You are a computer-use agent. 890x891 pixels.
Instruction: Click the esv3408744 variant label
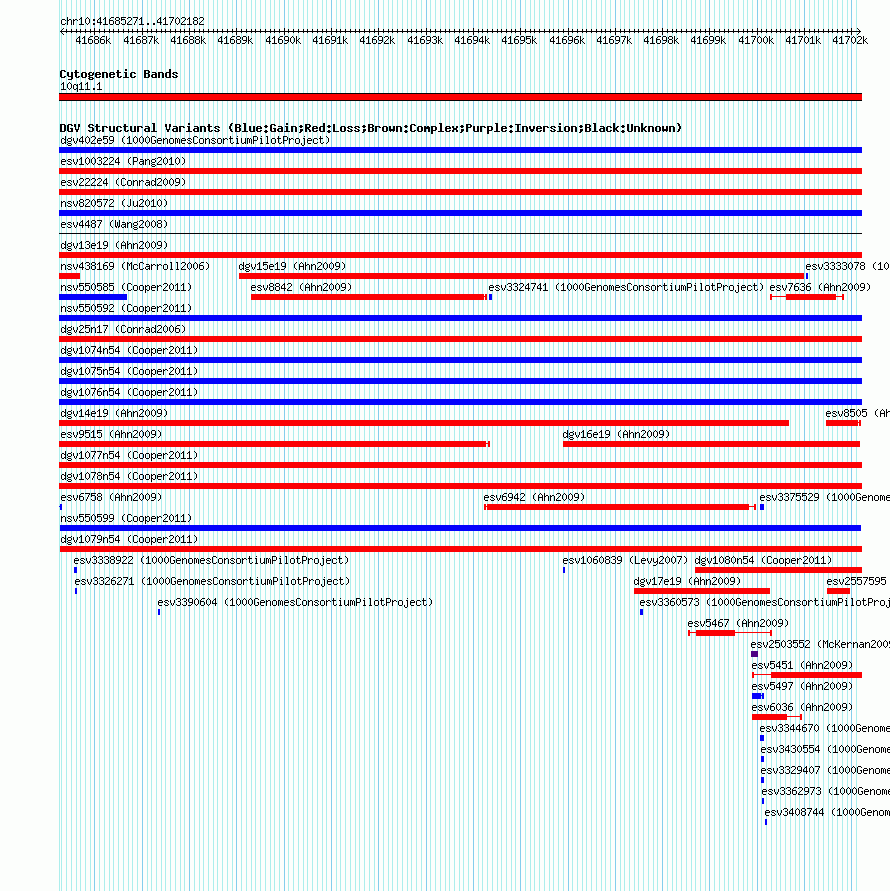pyautogui.click(x=827, y=813)
